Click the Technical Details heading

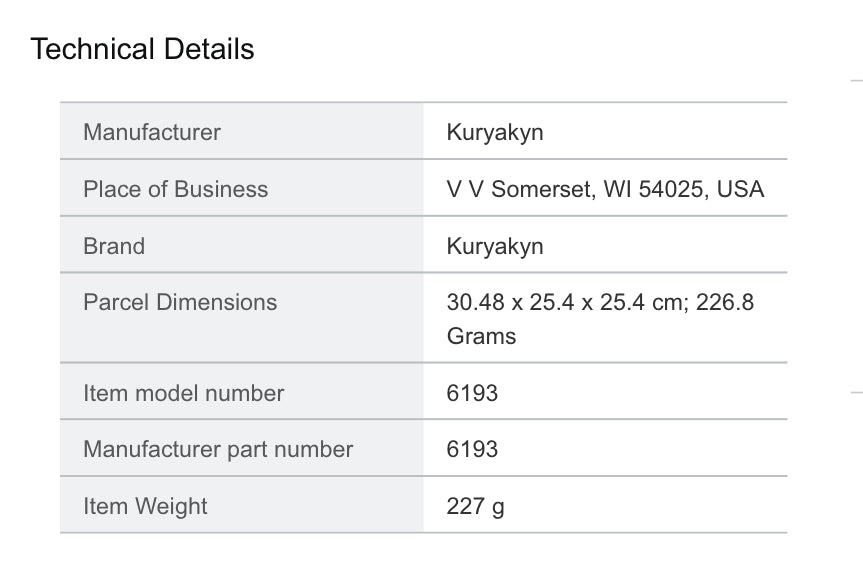click(143, 49)
